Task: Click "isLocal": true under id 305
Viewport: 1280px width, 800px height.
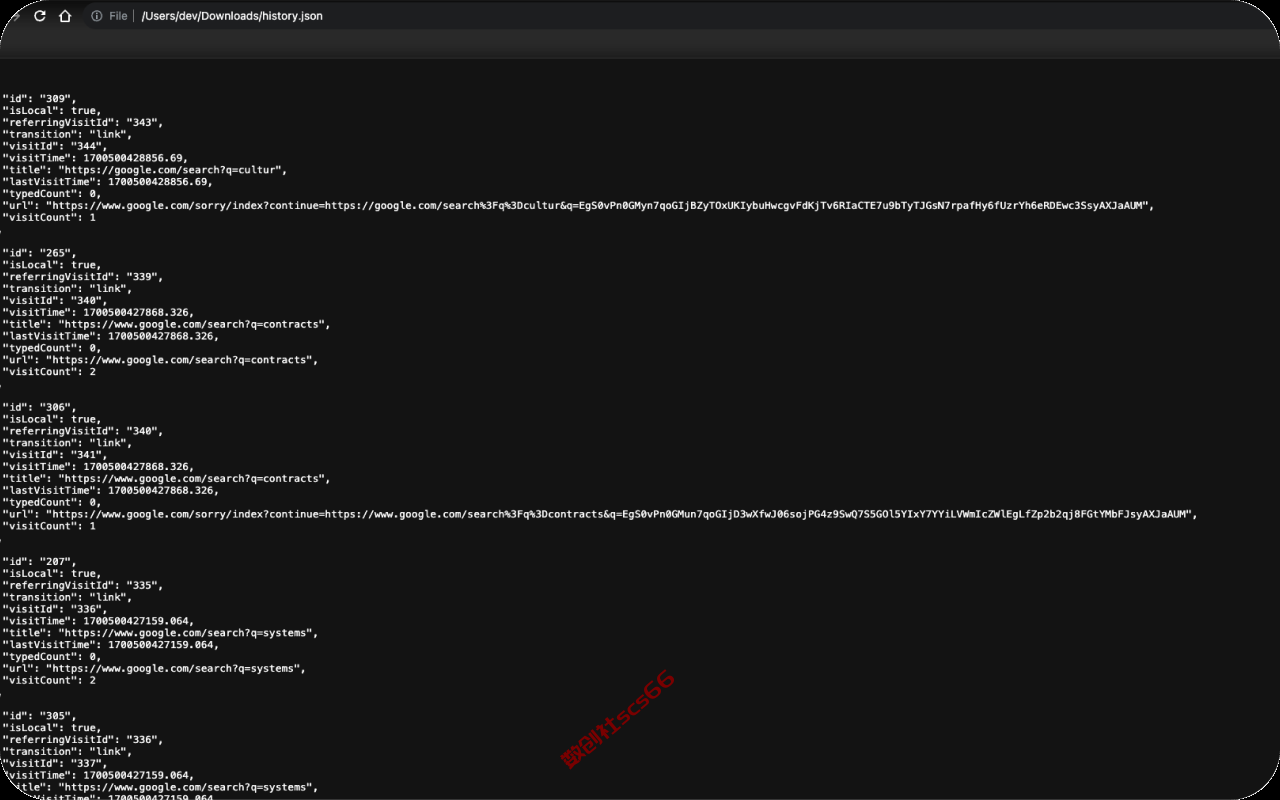Action: point(52,728)
